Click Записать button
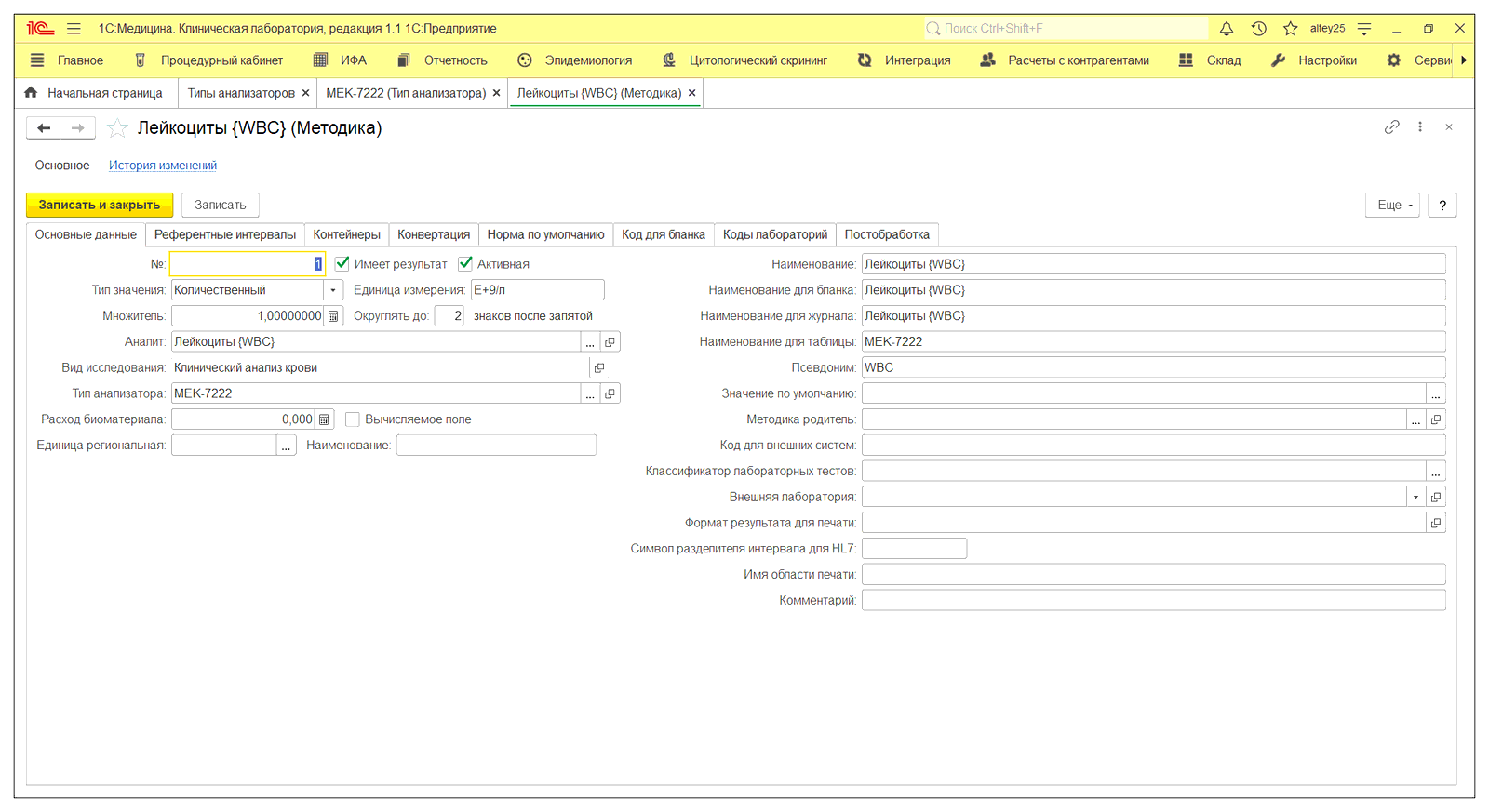The width and height of the screenshot is (1489, 812). click(221, 206)
